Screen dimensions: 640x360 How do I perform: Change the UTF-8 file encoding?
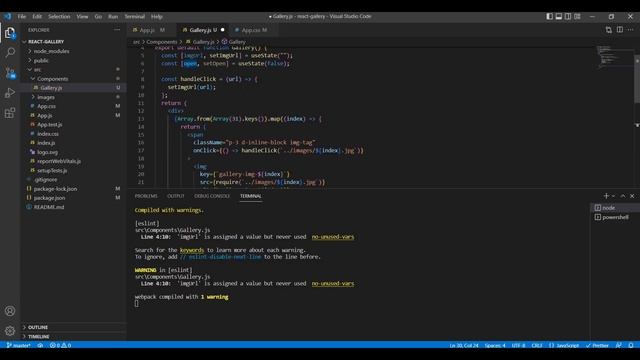(x=518, y=345)
